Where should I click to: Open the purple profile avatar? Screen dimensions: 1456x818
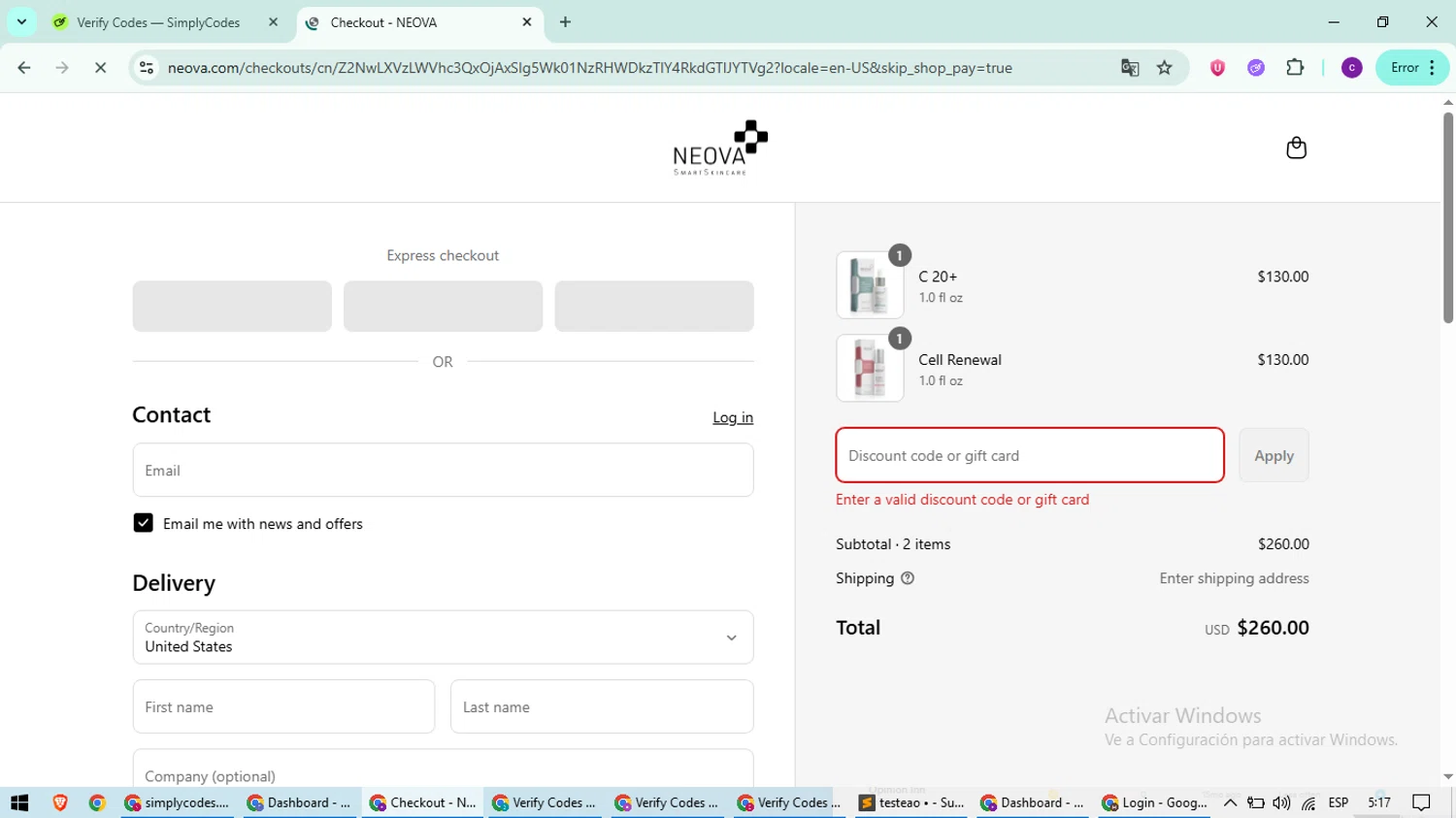1351,68
